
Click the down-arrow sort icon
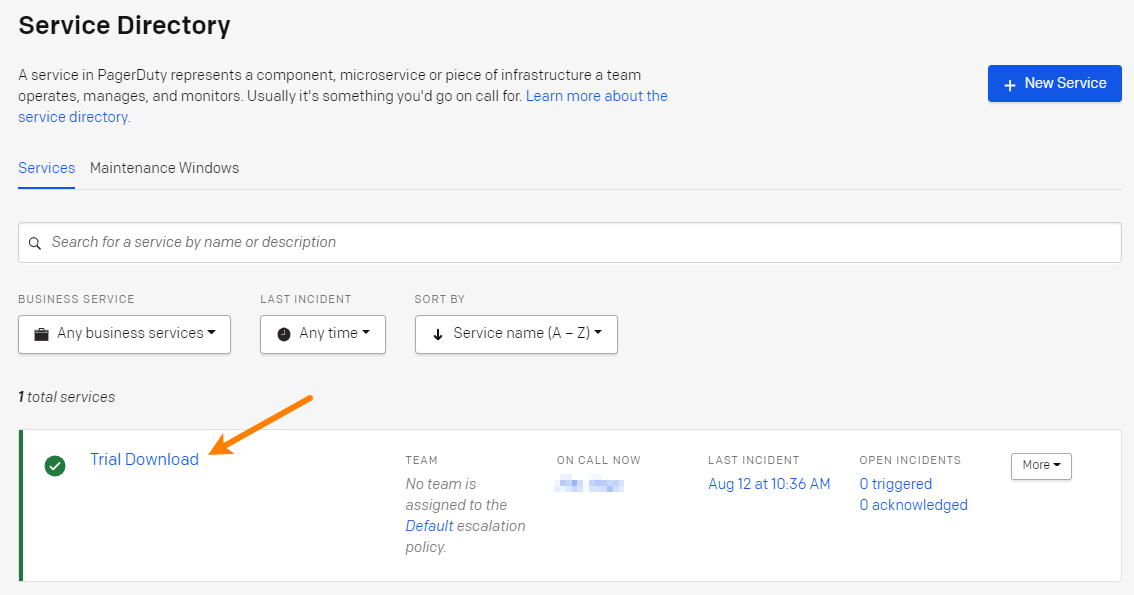click(x=438, y=334)
